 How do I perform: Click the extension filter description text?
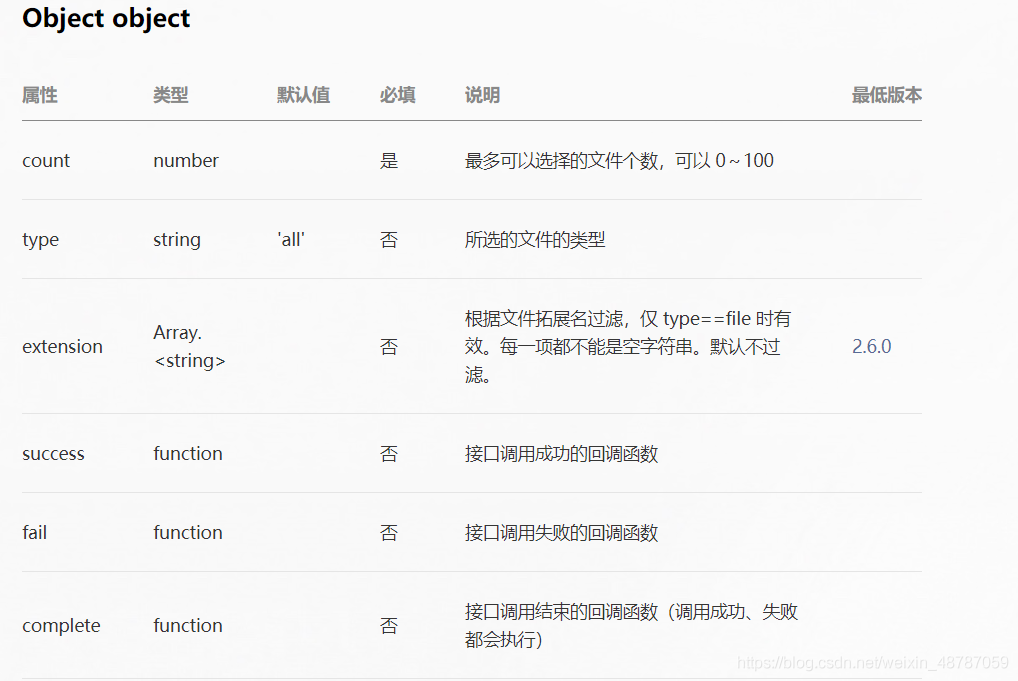(x=628, y=347)
